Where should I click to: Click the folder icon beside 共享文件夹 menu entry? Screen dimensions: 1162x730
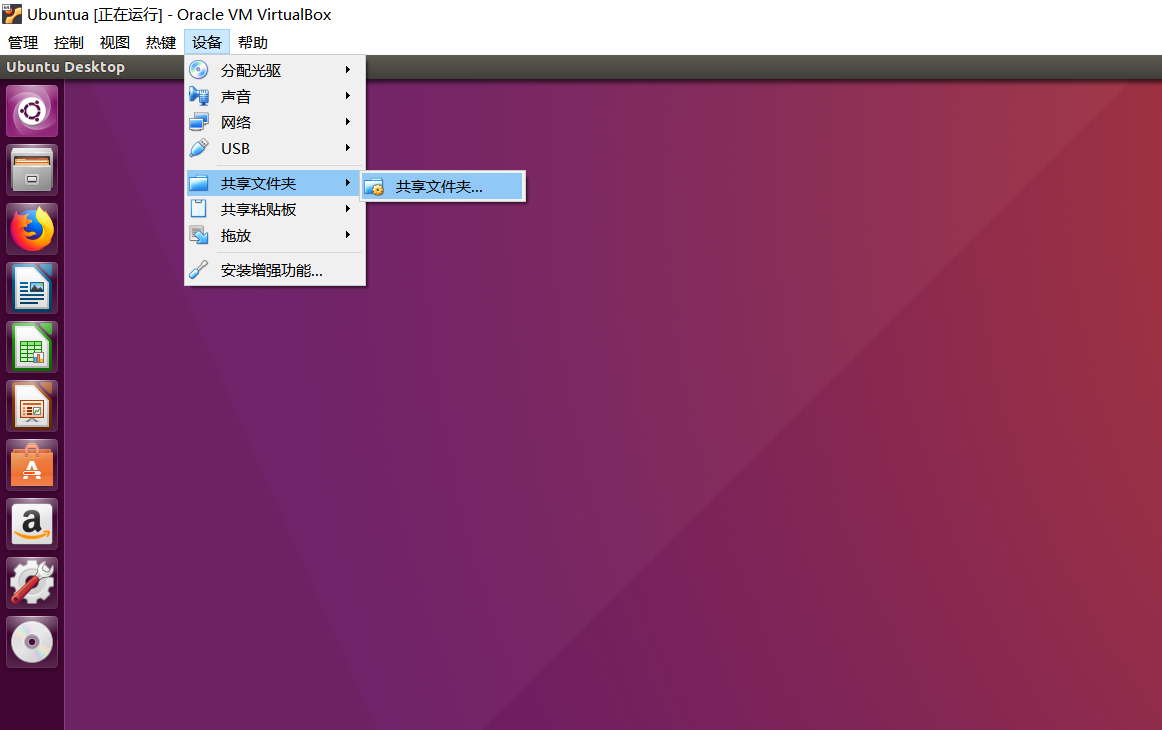(199, 183)
